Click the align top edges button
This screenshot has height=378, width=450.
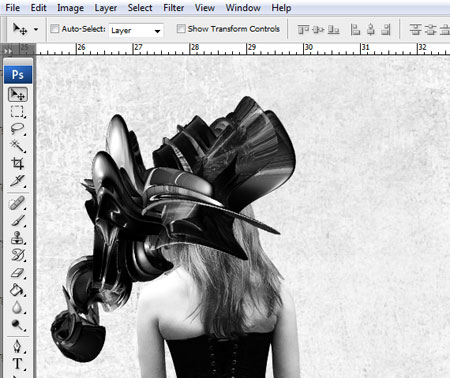pos(303,30)
